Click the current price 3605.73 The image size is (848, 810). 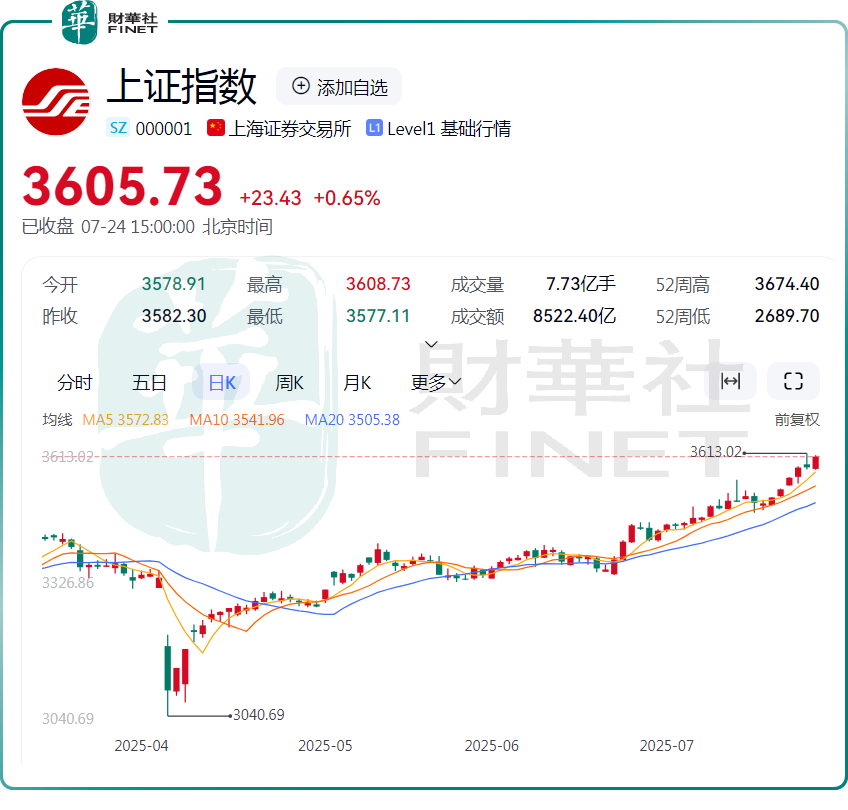(x=122, y=187)
